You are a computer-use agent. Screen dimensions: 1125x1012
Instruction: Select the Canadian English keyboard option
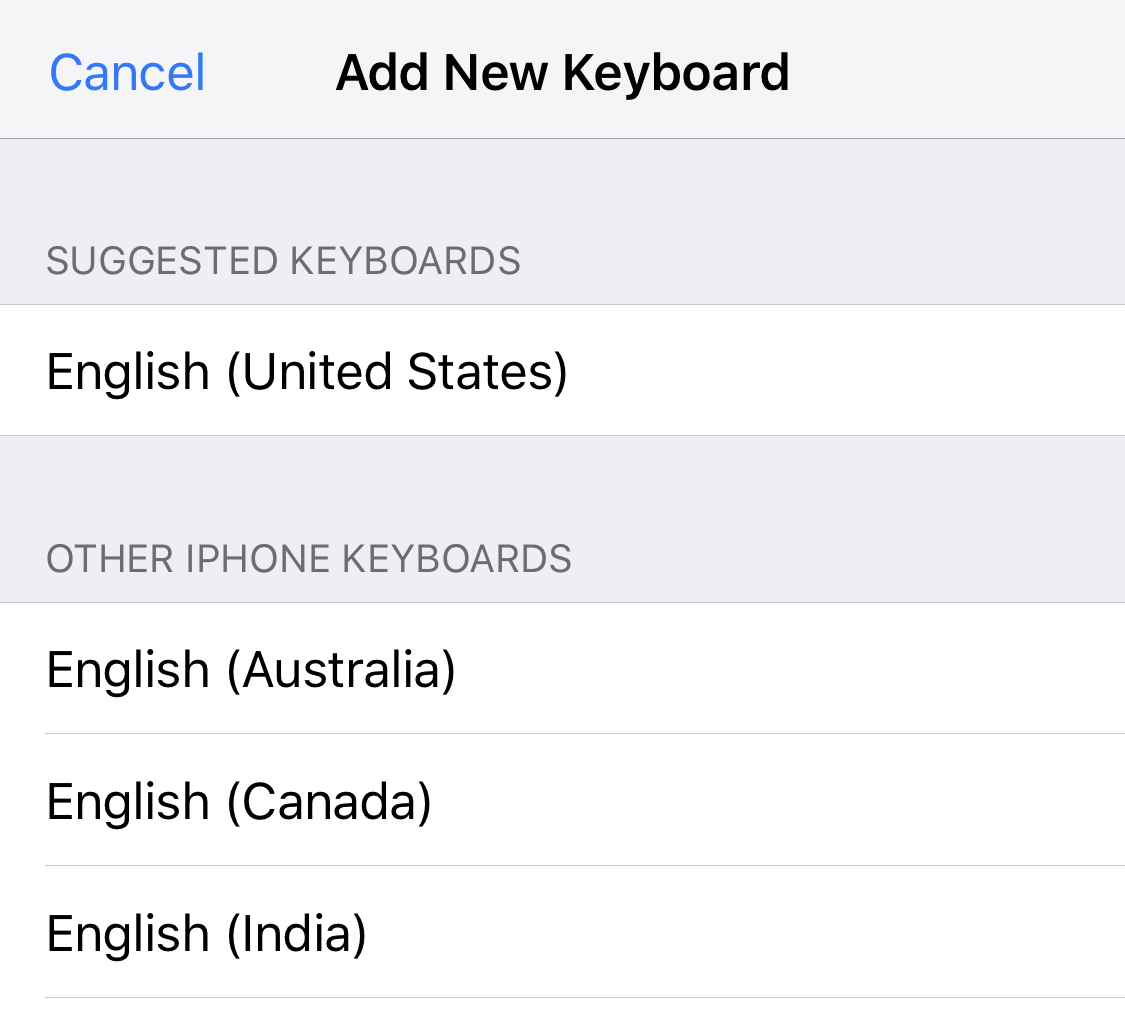tap(239, 801)
